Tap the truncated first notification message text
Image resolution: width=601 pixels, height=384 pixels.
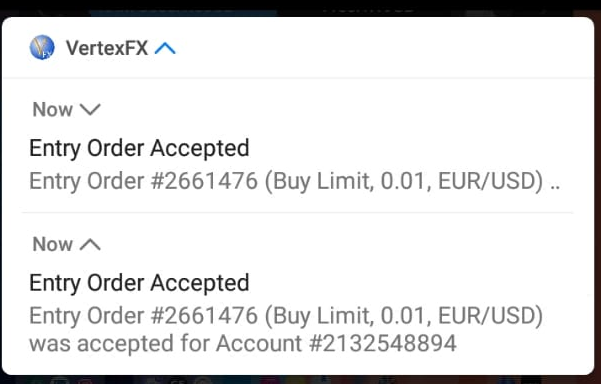[x=294, y=181]
